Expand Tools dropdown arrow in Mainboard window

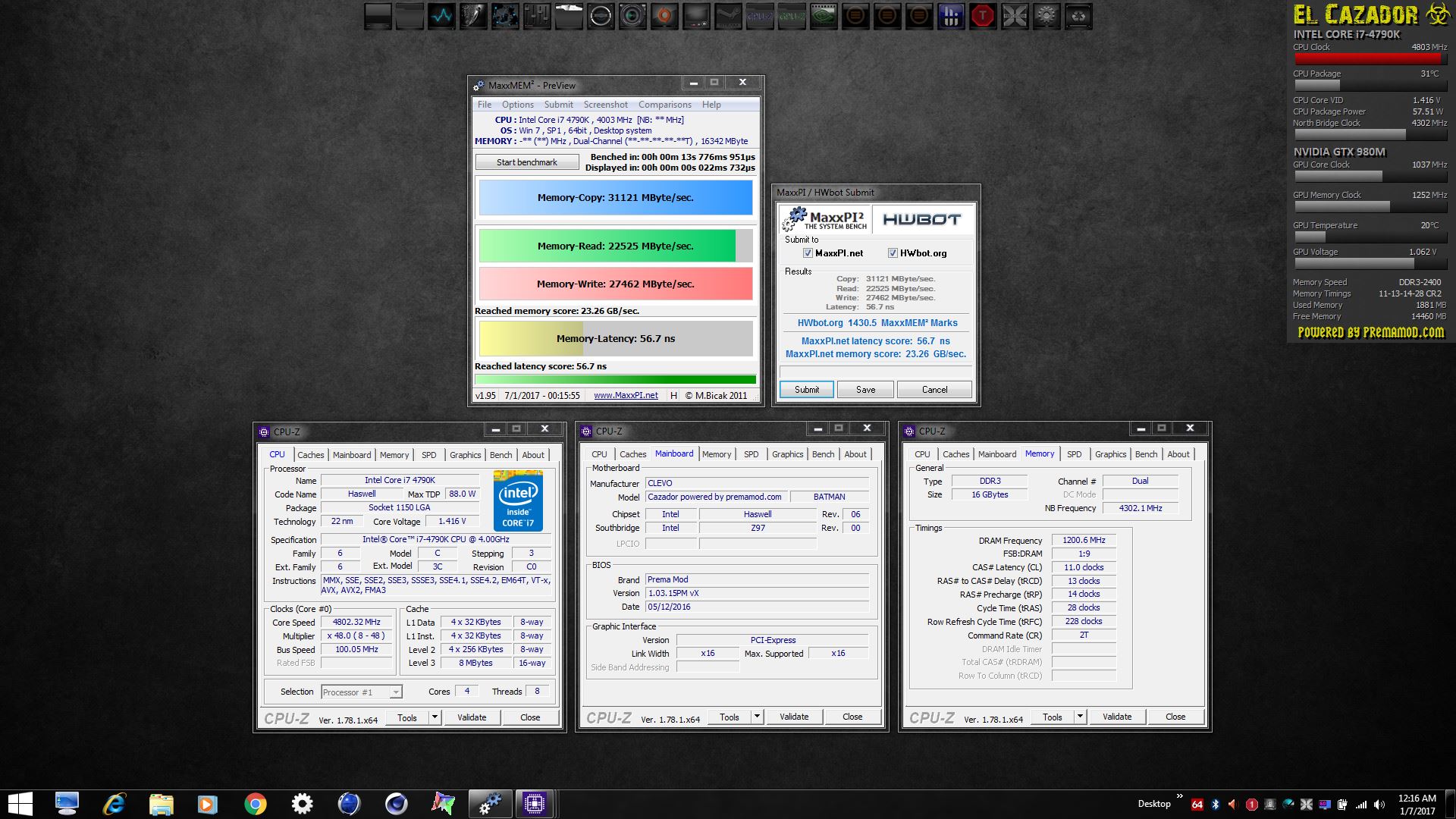[x=757, y=717]
